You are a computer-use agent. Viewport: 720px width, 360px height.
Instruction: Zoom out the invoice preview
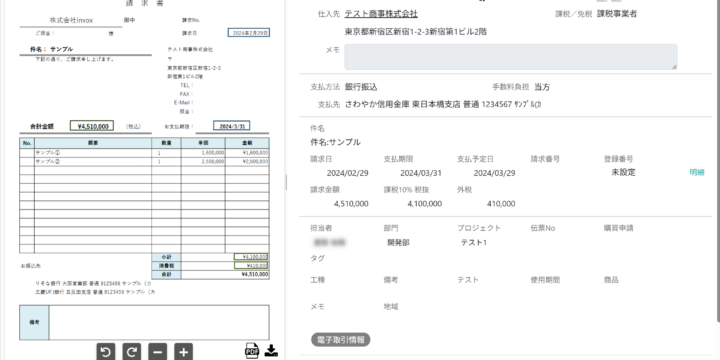[x=158, y=352]
